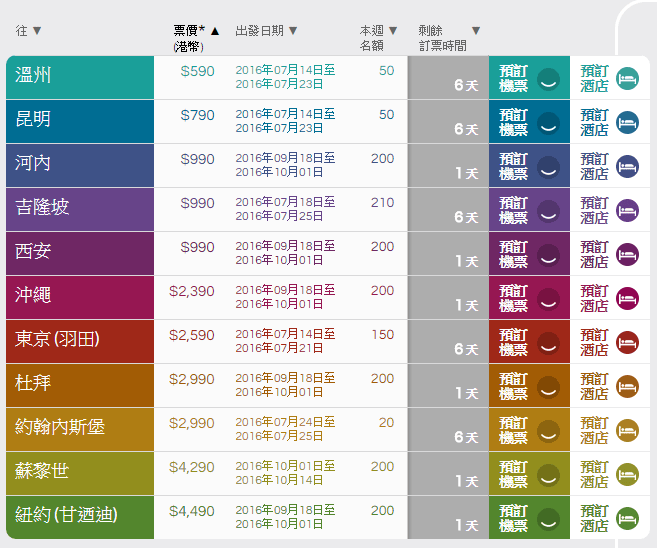Click the smiley flight icon for 沖繩
Screen dimensions: 657x548
(x=547, y=299)
